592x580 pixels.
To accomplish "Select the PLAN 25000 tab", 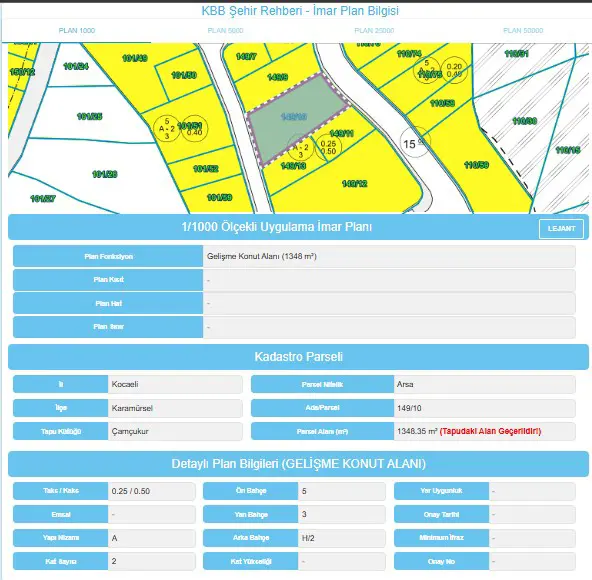I will coord(374,31).
